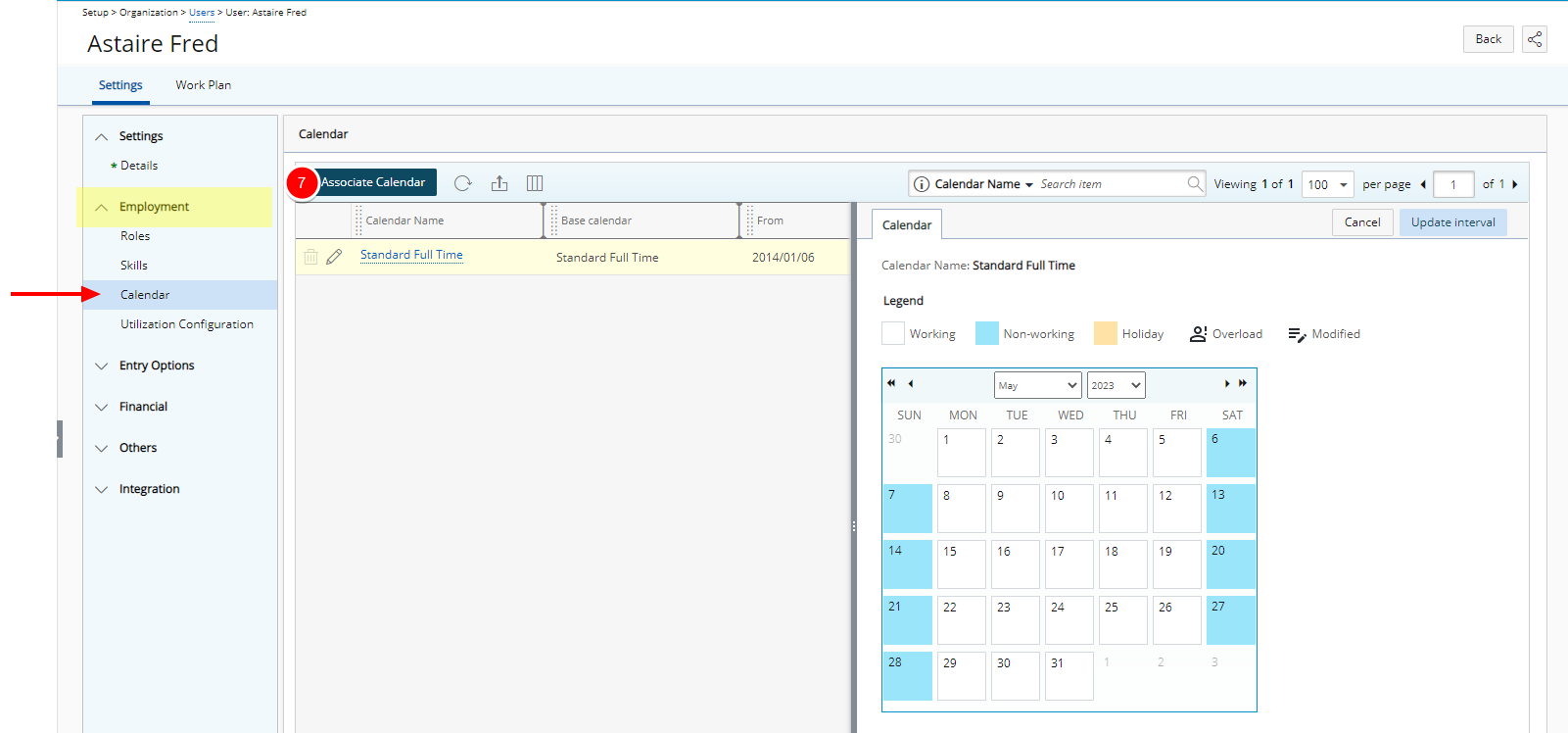The width and height of the screenshot is (1568, 733).
Task: Select May 15 in the calendar grid
Action: (x=962, y=564)
